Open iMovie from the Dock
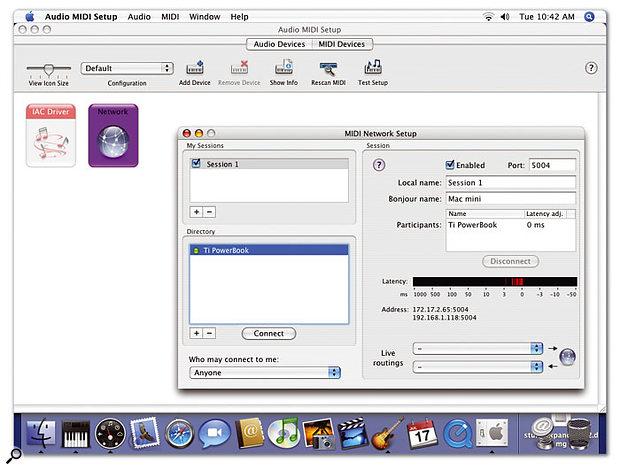The height and width of the screenshot is (470, 620). tap(353, 434)
